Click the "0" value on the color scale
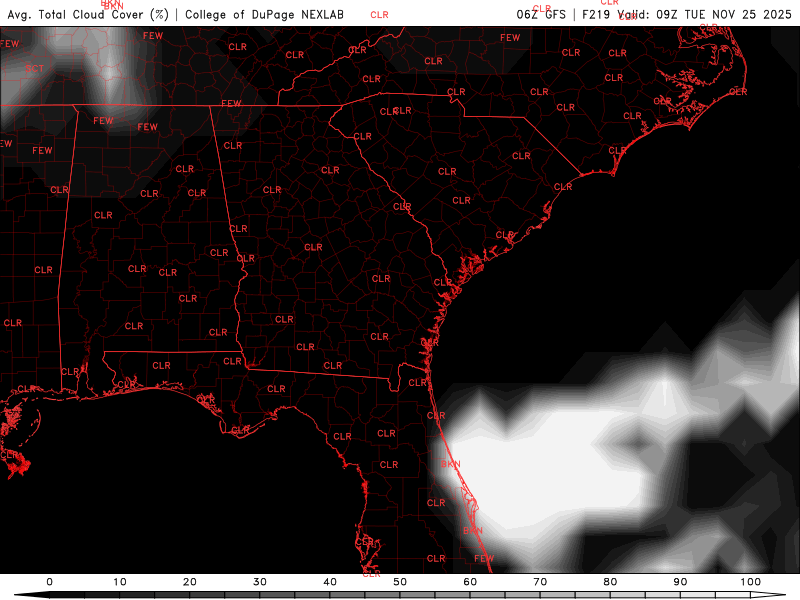800x600 pixels. pyautogui.click(x=49, y=582)
